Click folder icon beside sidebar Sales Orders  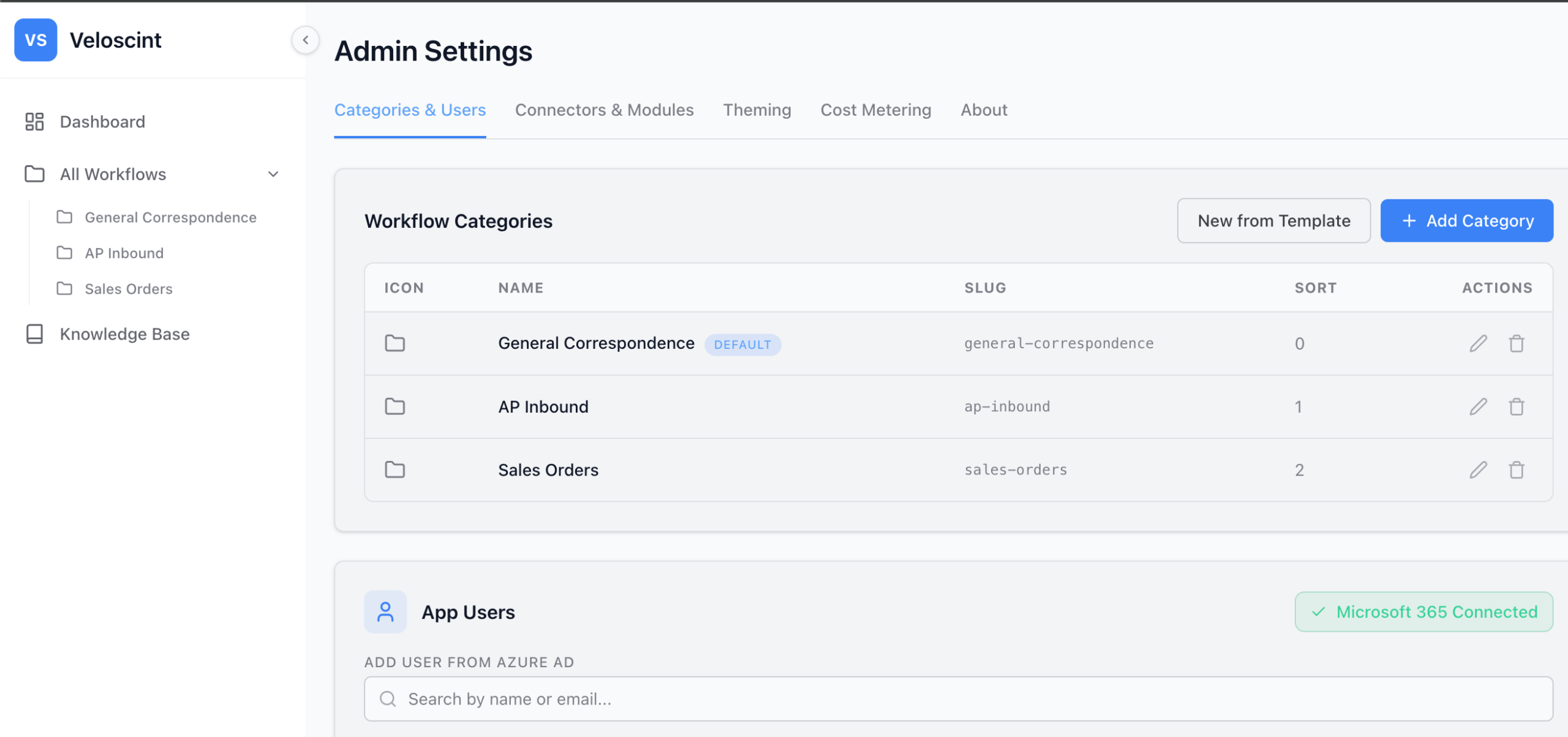pos(64,288)
